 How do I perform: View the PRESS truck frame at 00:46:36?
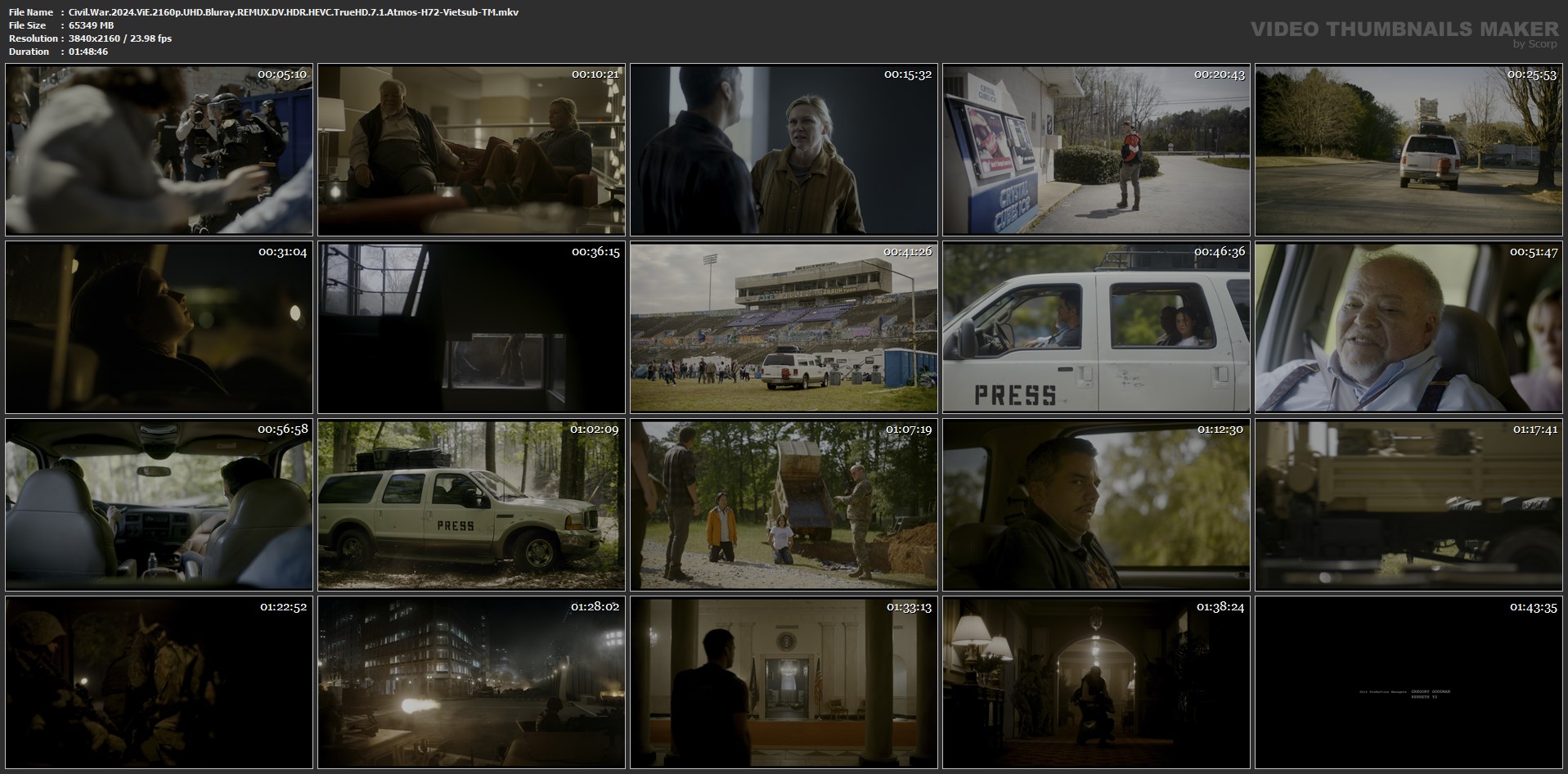coord(1096,327)
